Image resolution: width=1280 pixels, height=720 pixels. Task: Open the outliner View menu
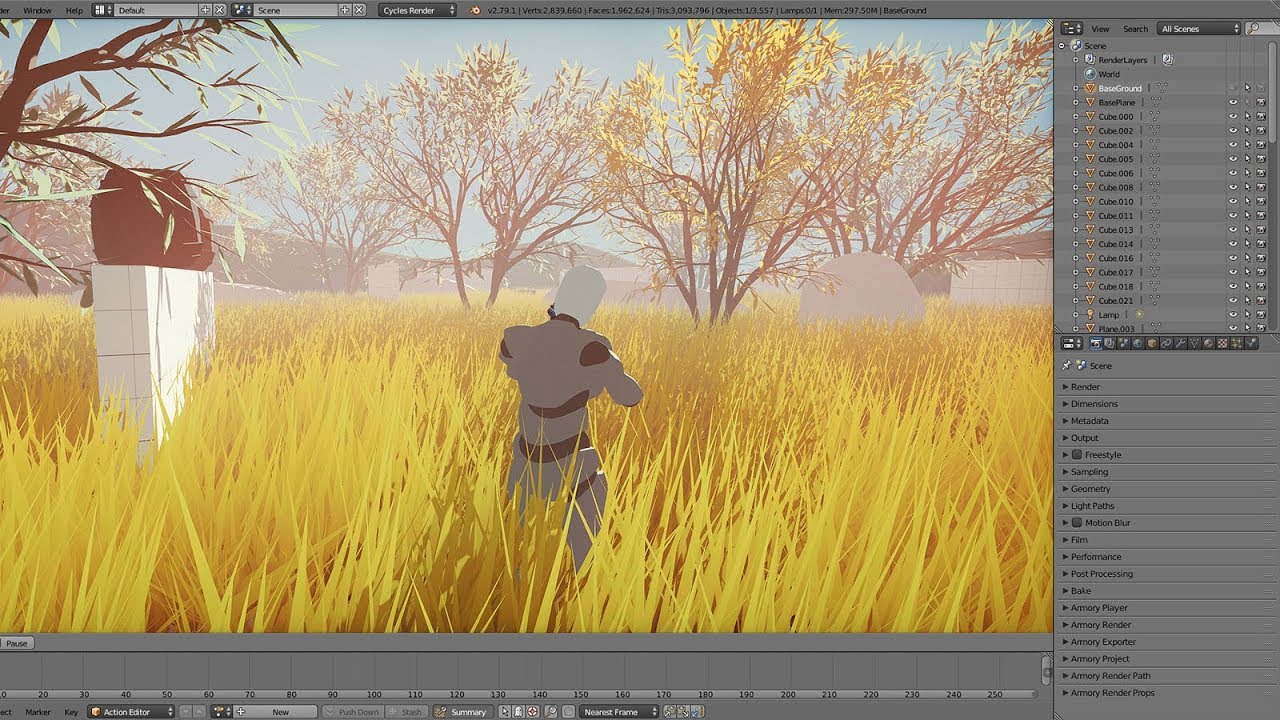pos(1100,29)
